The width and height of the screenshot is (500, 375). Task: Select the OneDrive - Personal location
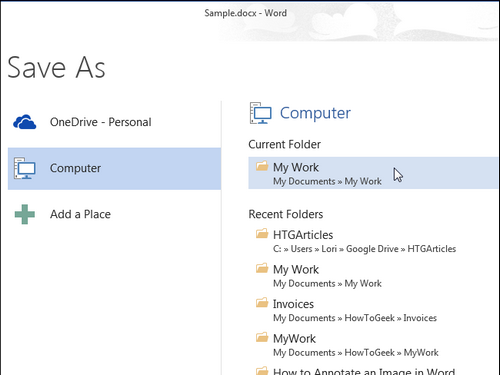pos(114,122)
